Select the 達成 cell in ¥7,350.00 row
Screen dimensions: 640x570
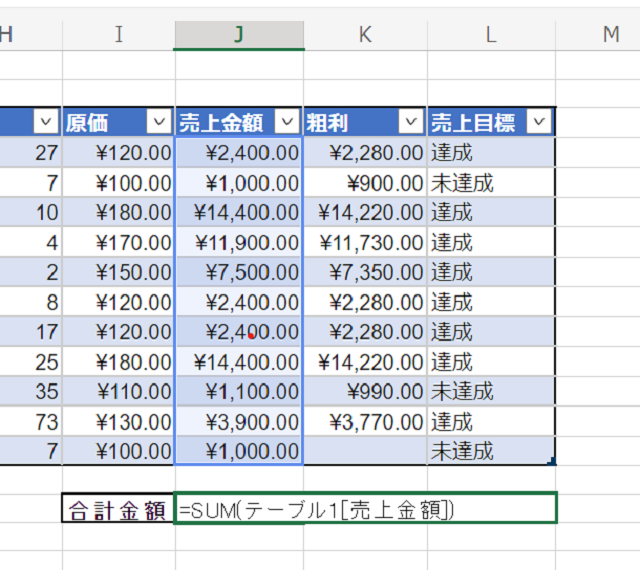point(491,272)
